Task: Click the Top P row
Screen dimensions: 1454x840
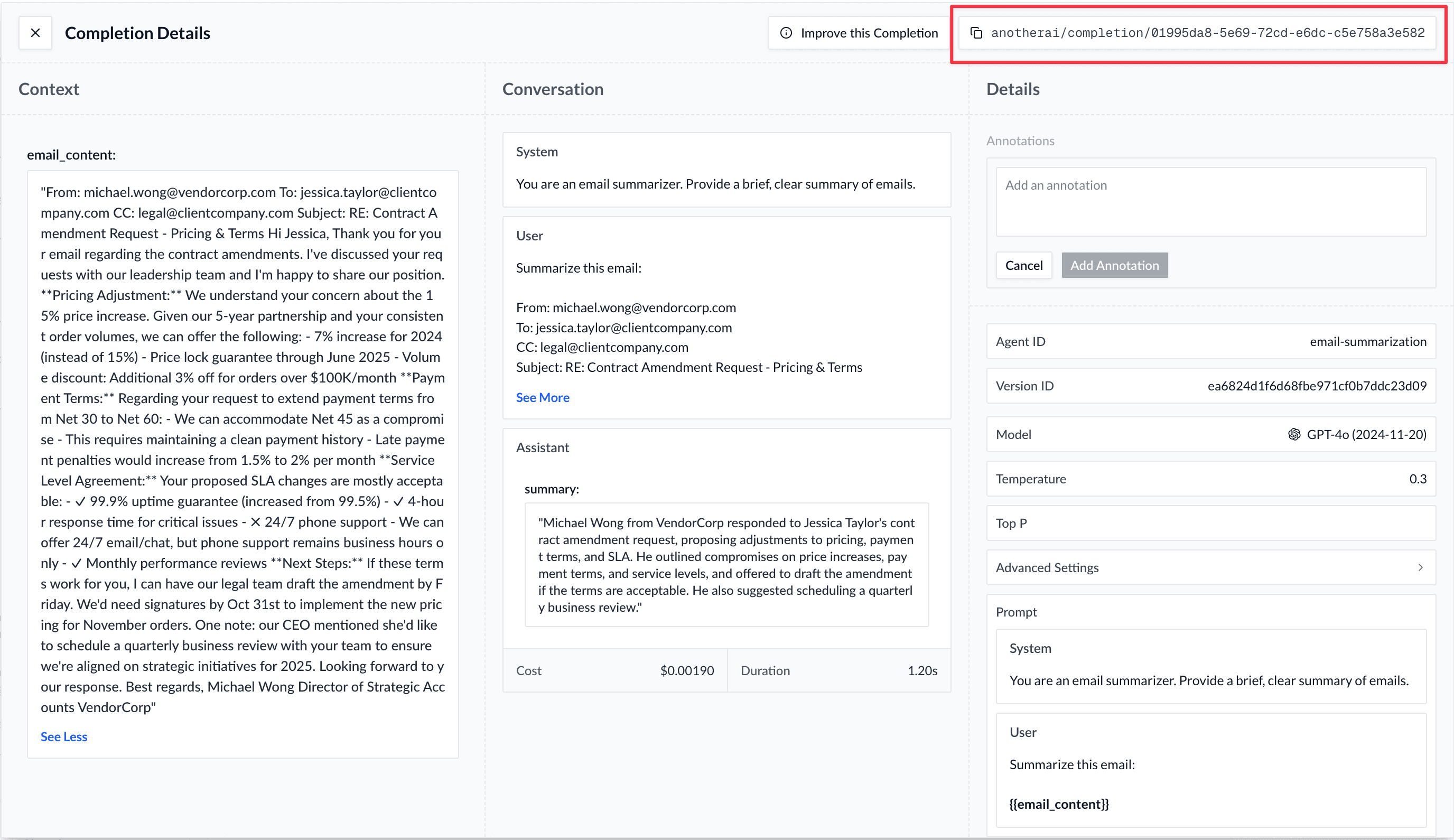Action: pos(1210,523)
